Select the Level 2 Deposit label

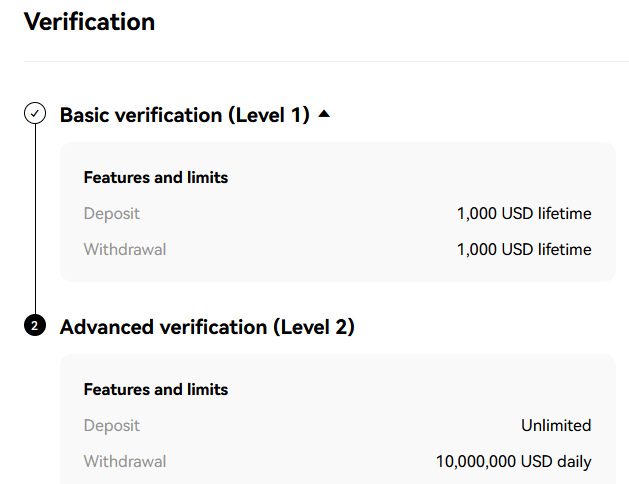point(112,425)
